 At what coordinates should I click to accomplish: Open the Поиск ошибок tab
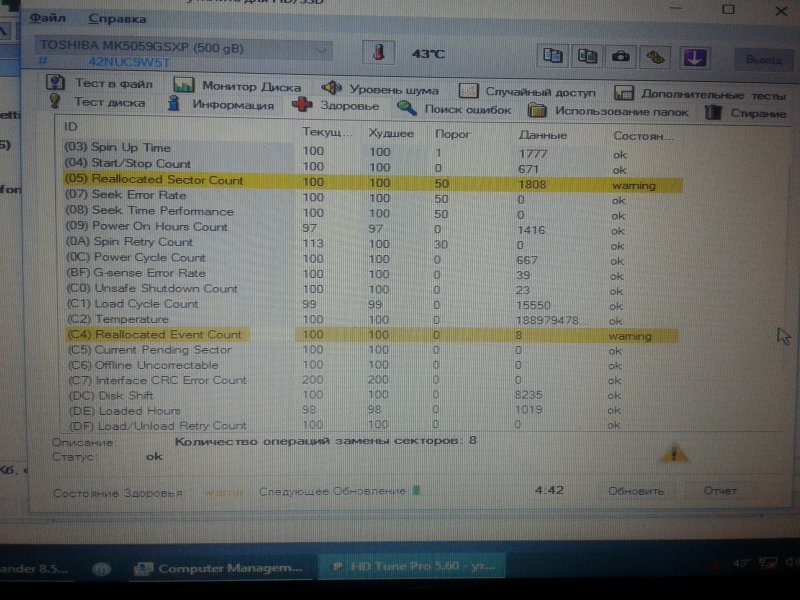pyautogui.click(x=456, y=109)
